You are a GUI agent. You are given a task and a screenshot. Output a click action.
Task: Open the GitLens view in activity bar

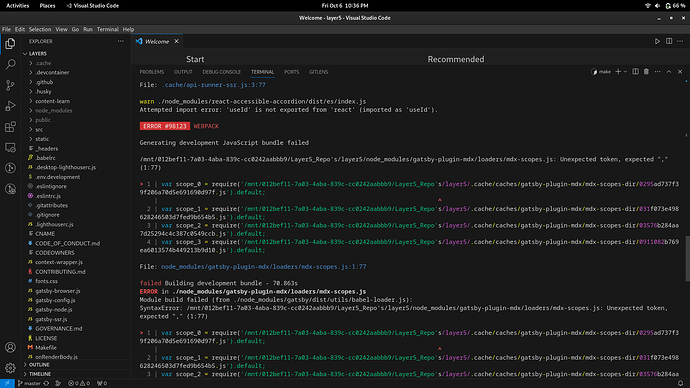(x=10, y=168)
